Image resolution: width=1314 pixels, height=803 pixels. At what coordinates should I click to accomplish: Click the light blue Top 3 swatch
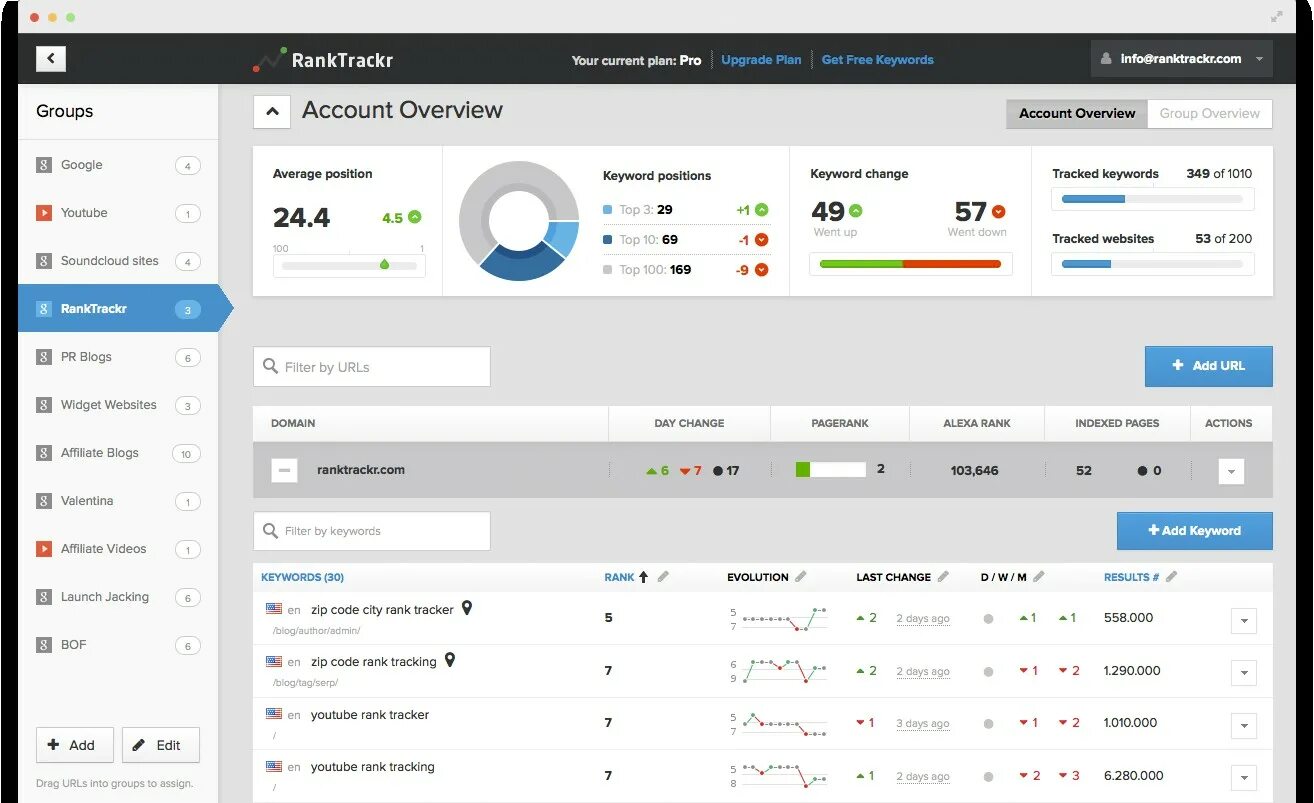[607, 210]
